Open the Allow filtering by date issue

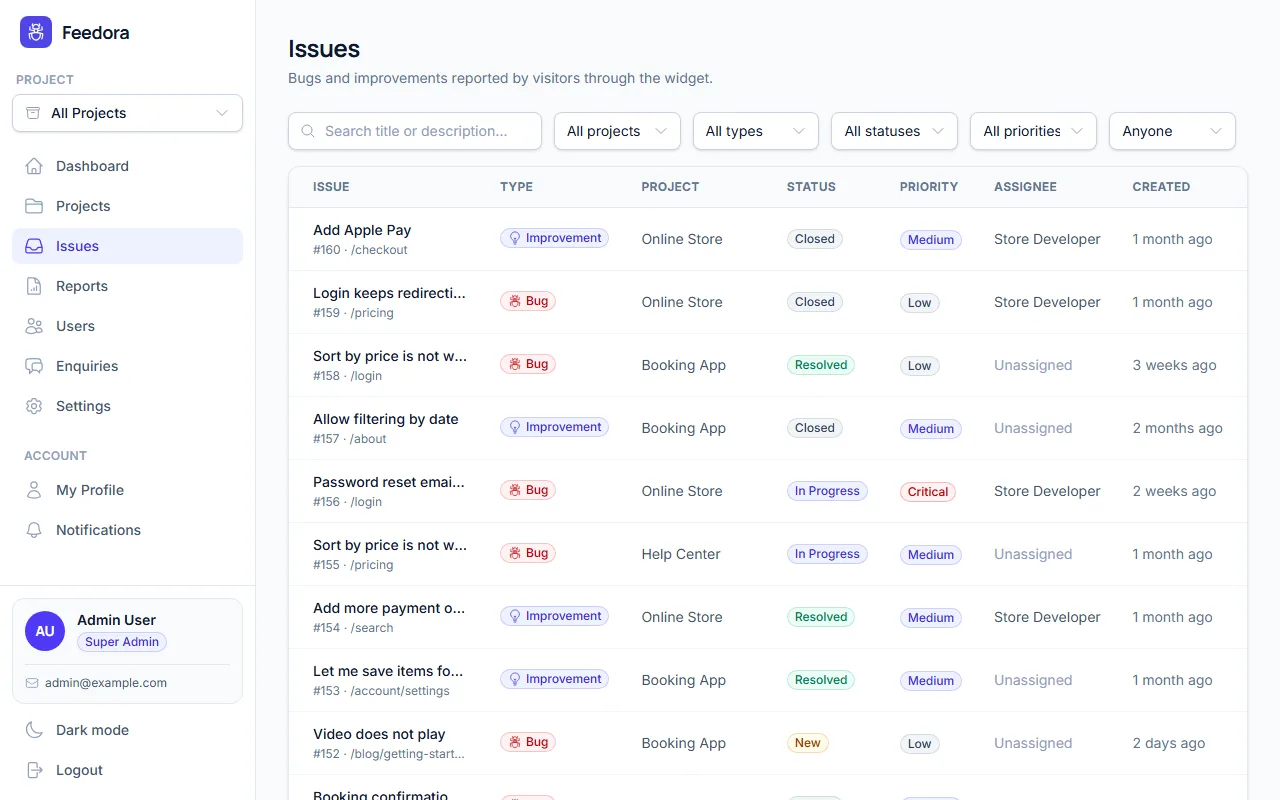point(386,419)
